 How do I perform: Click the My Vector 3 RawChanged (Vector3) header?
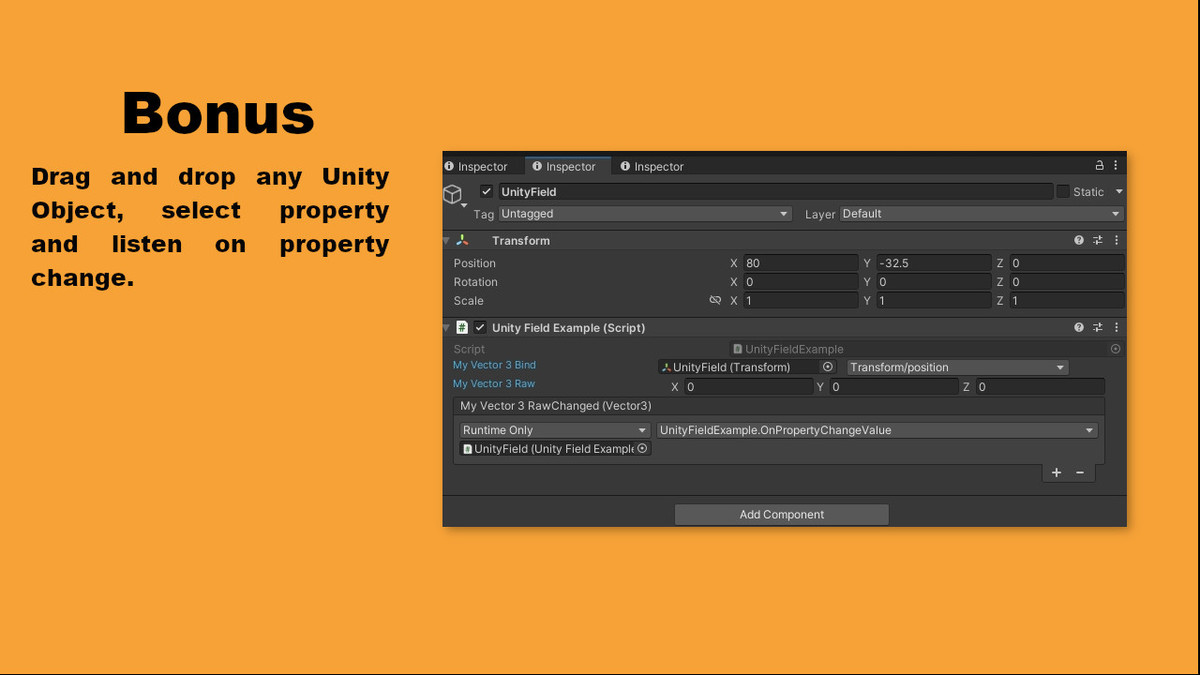coord(779,406)
